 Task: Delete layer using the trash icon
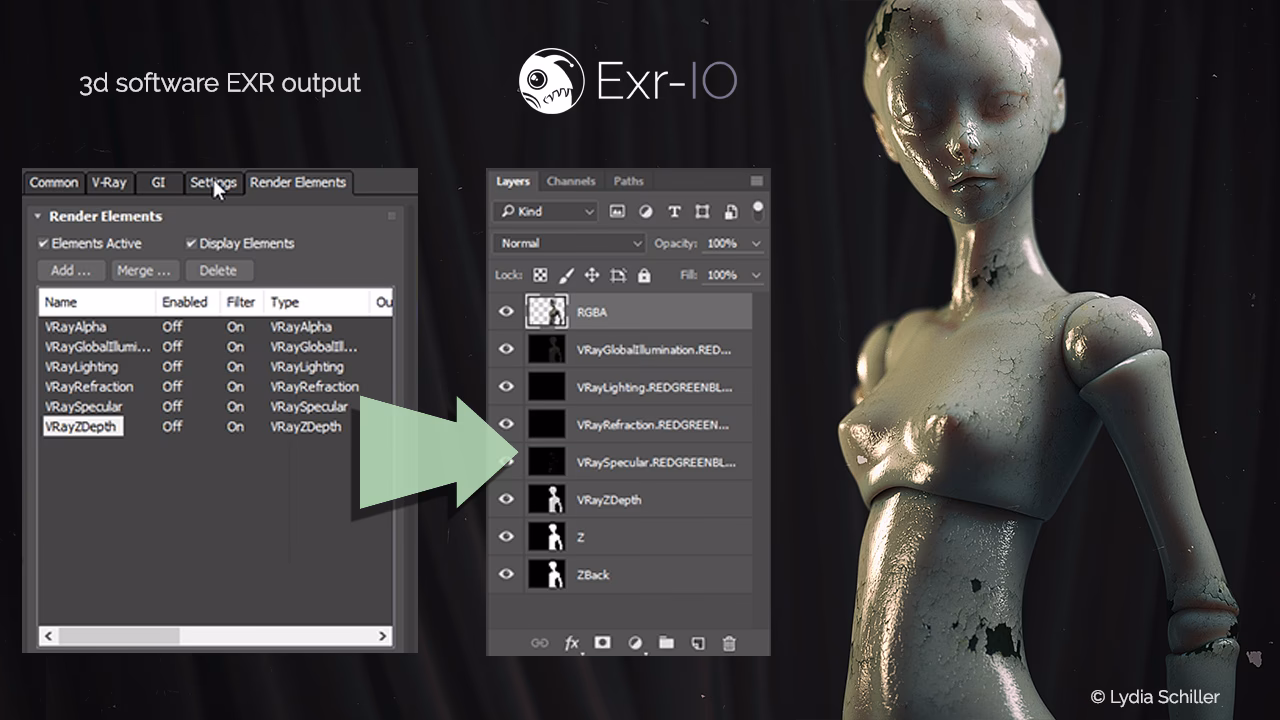(x=728, y=643)
